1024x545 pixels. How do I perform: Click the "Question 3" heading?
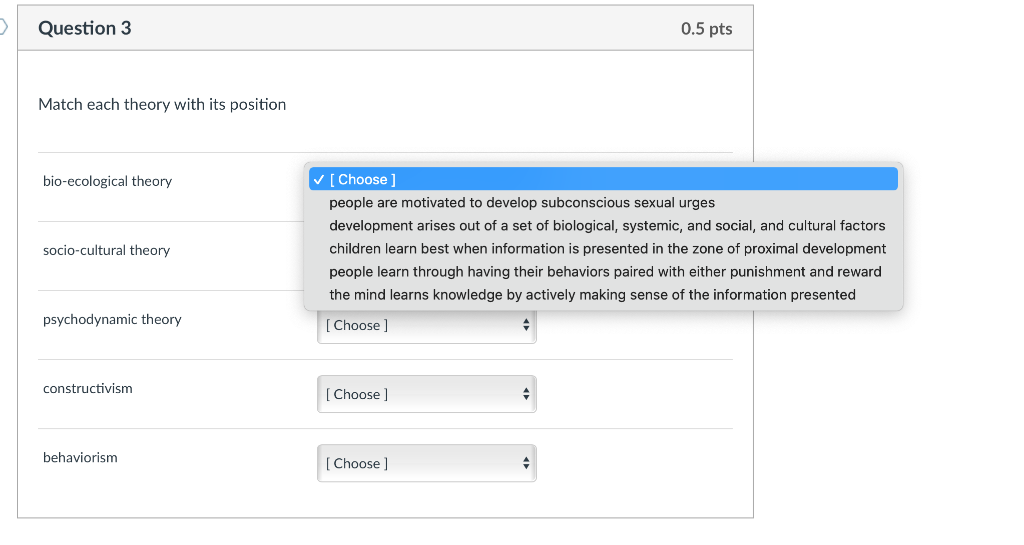coord(85,28)
